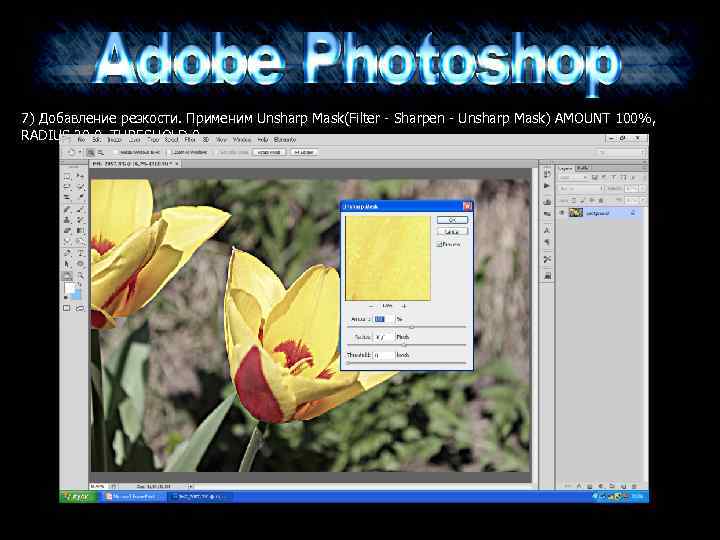Open the Filter menu
The image size is (720, 540).
190,140
